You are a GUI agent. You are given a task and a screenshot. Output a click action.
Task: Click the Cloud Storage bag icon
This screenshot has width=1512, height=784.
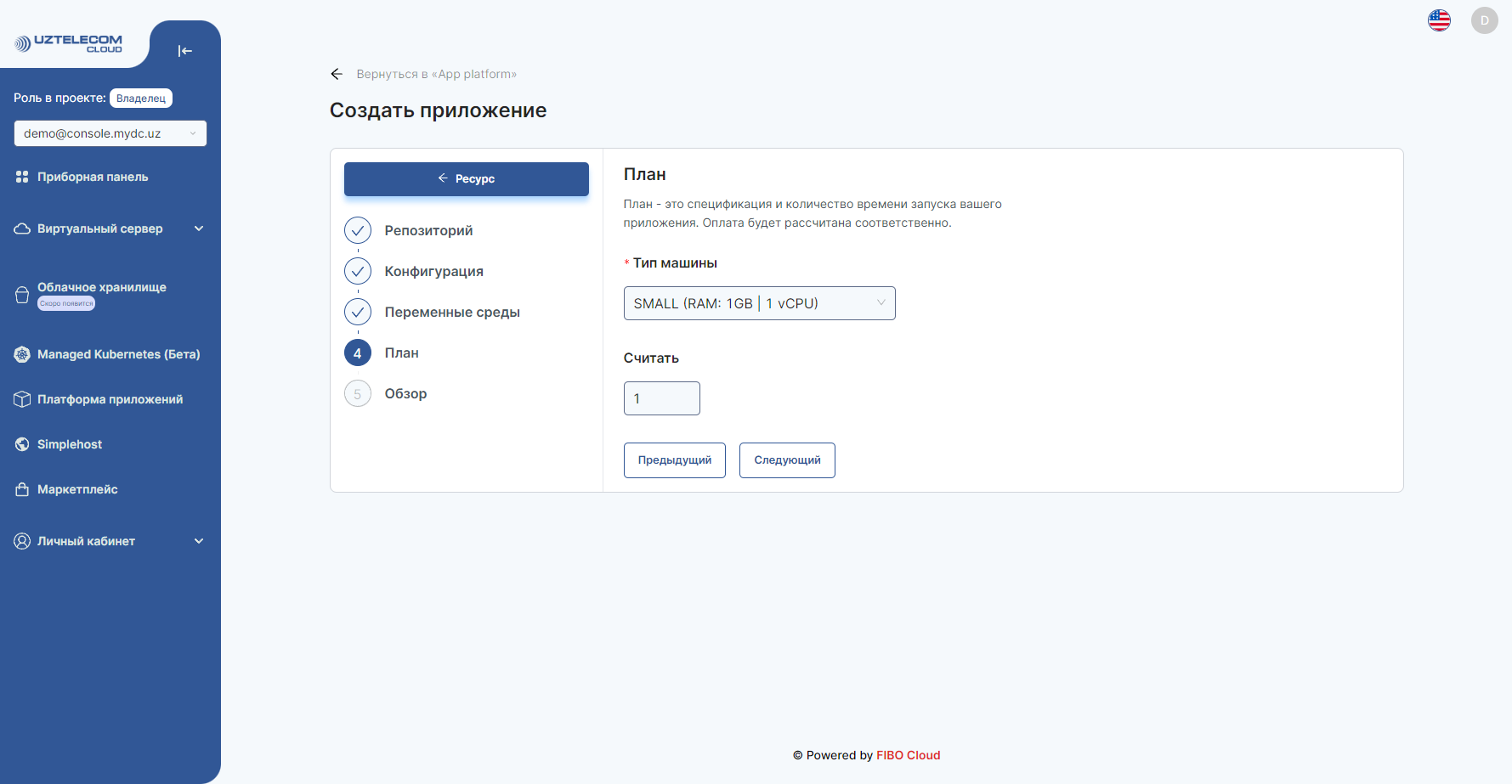click(21, 293)
